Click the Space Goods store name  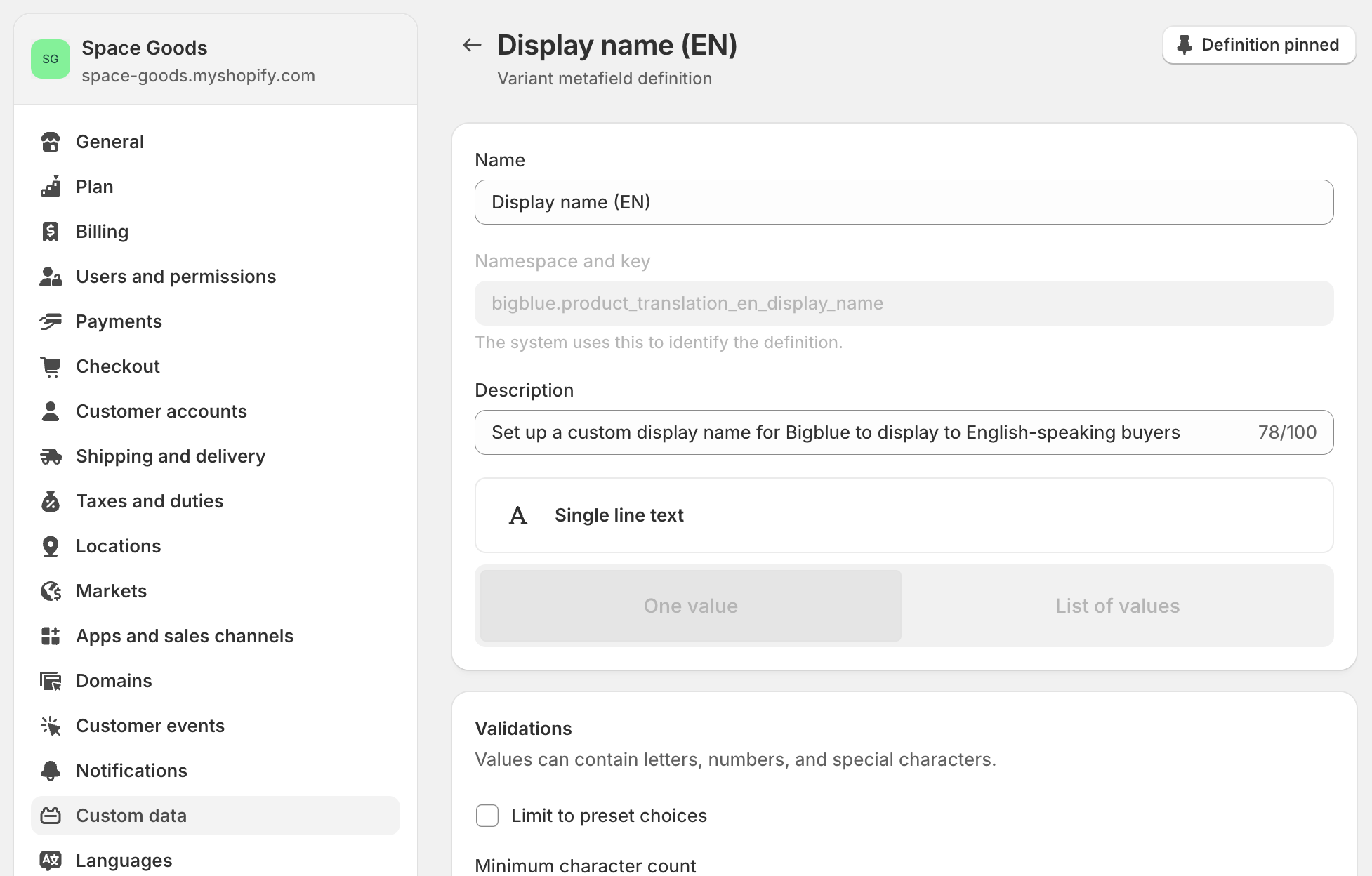144,48
